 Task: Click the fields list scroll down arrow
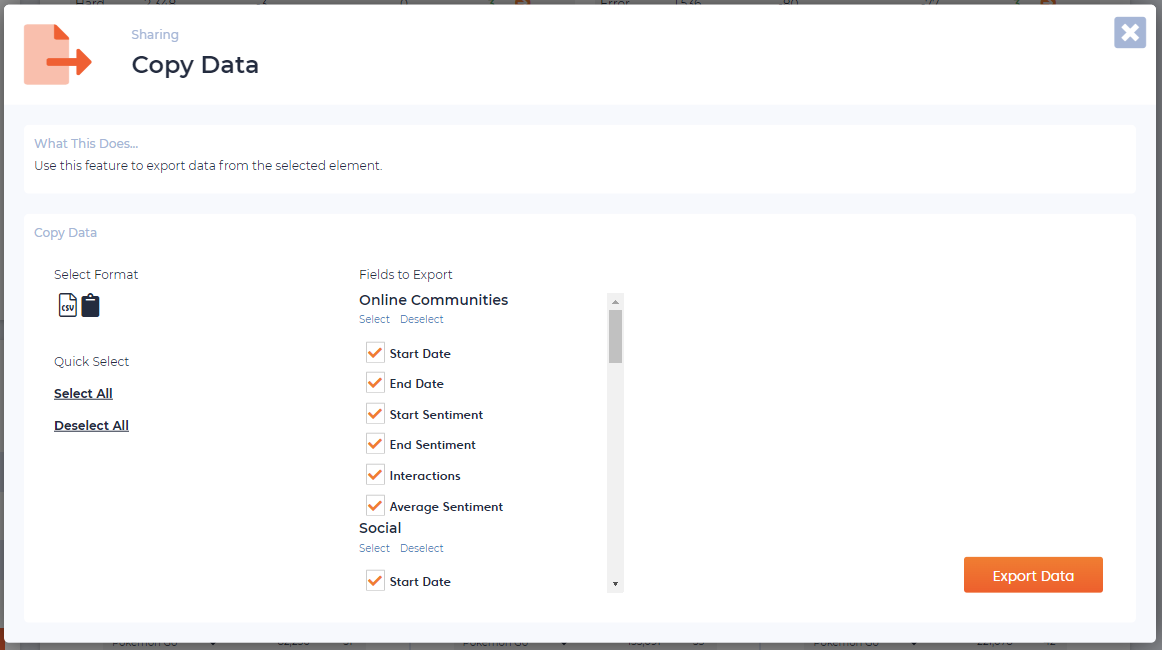(615, 584)
